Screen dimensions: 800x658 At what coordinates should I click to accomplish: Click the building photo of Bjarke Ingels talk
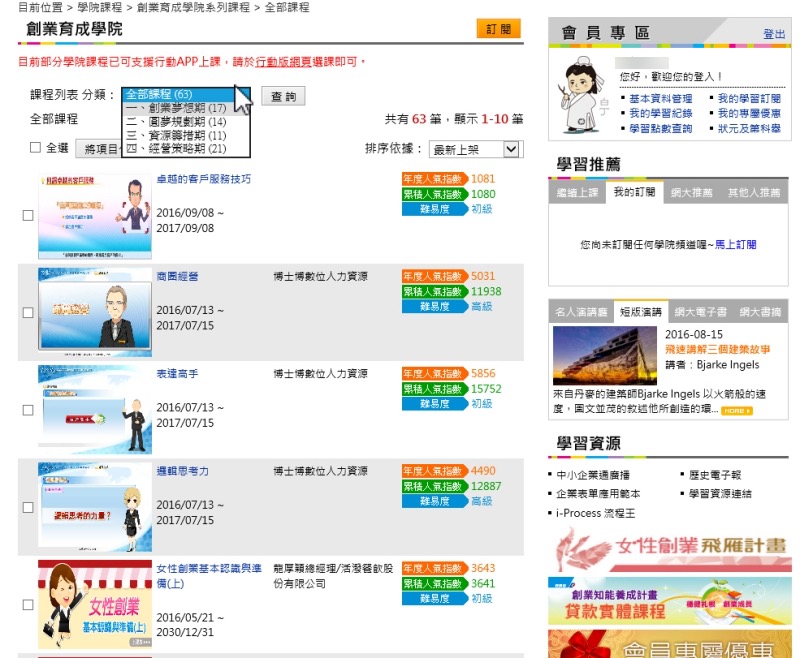pos(605,356)
